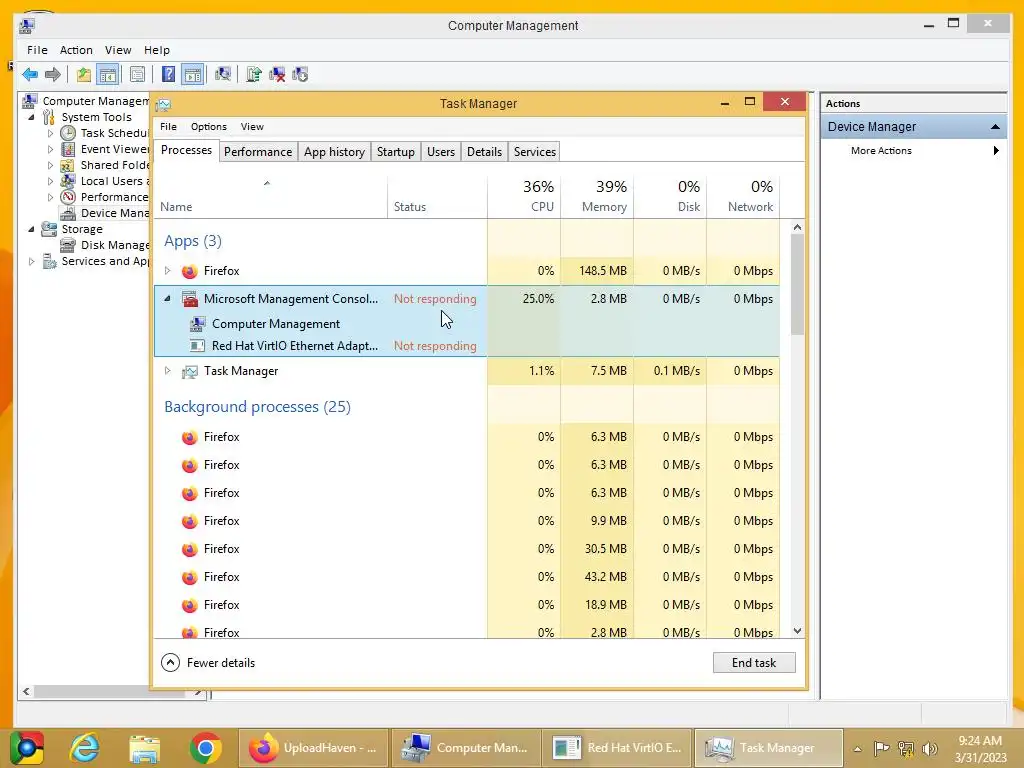Switch to the Performance tab
Viewport: 1024px width, 768px height.
pyautogui.click(x=258, y=152)
